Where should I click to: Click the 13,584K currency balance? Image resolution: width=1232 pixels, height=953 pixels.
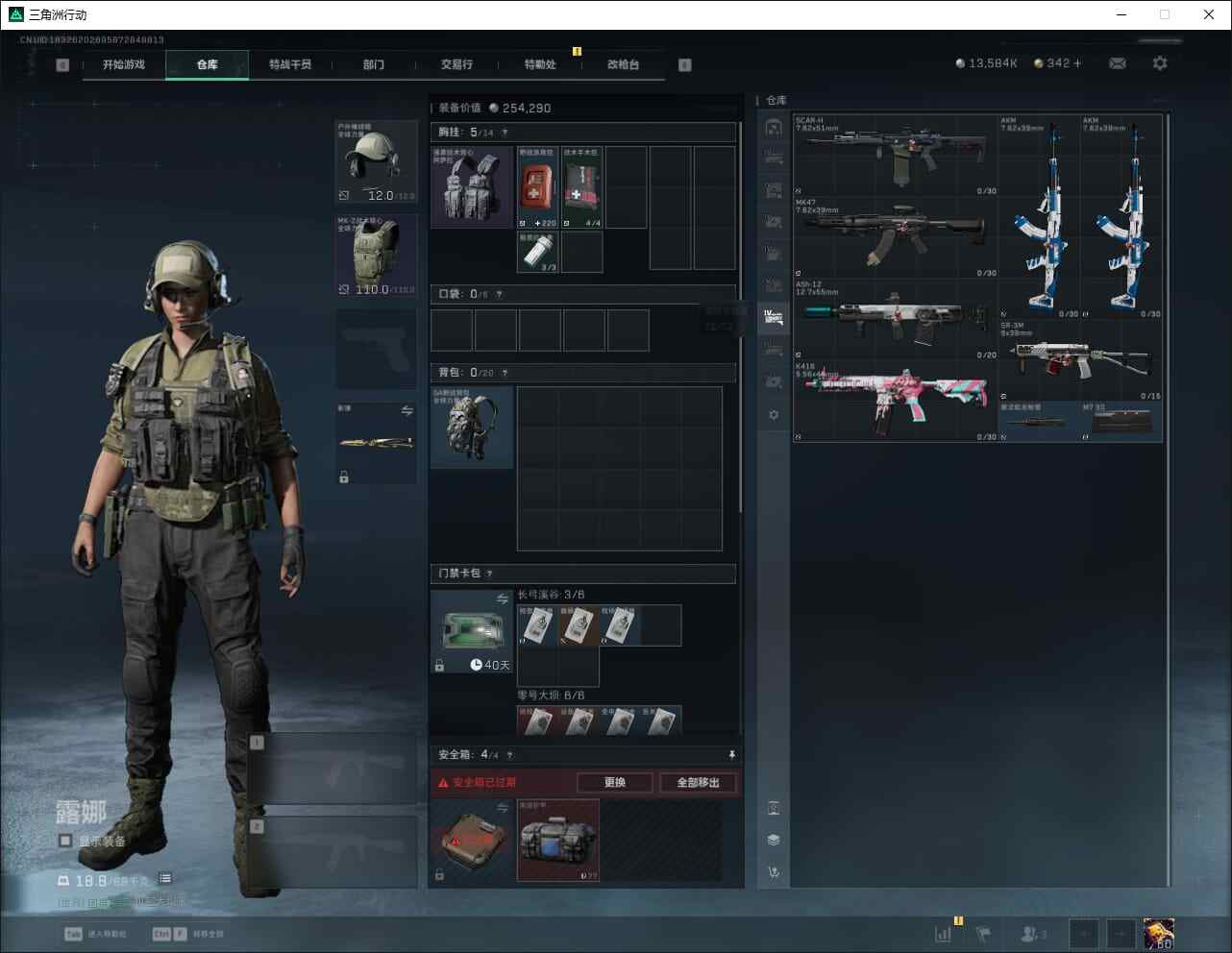tap(986, 63)
